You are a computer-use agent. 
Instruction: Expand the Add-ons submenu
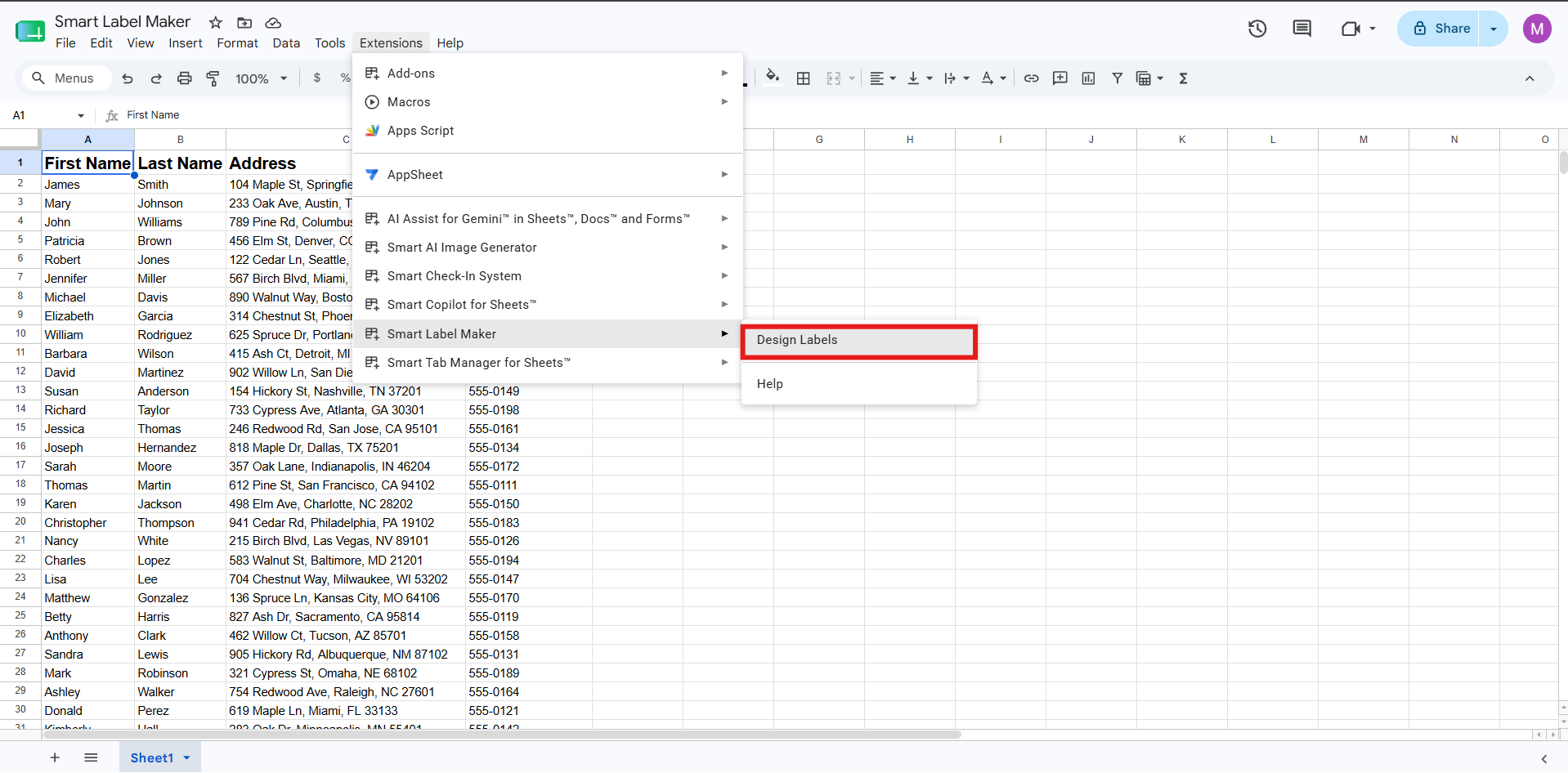pos(547,74)
